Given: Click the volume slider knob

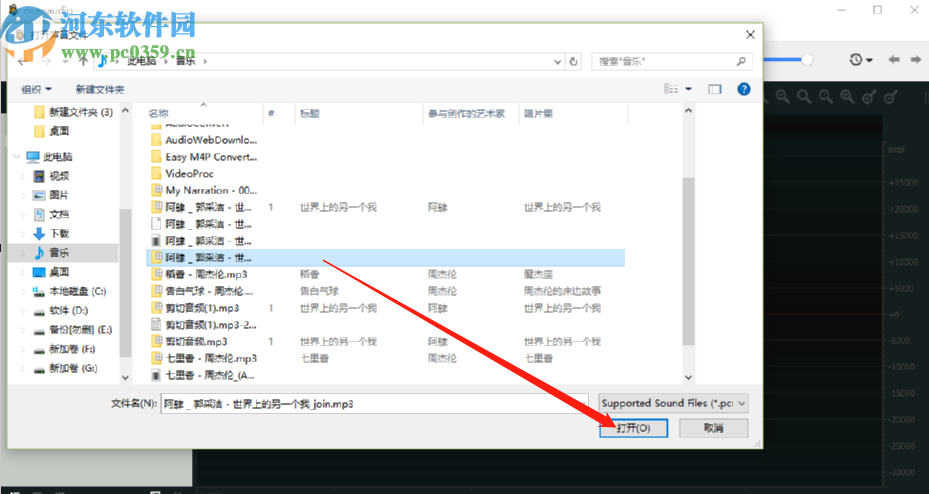Looking at the screenshot, I should pyautogui.click(x=807, y=59).
